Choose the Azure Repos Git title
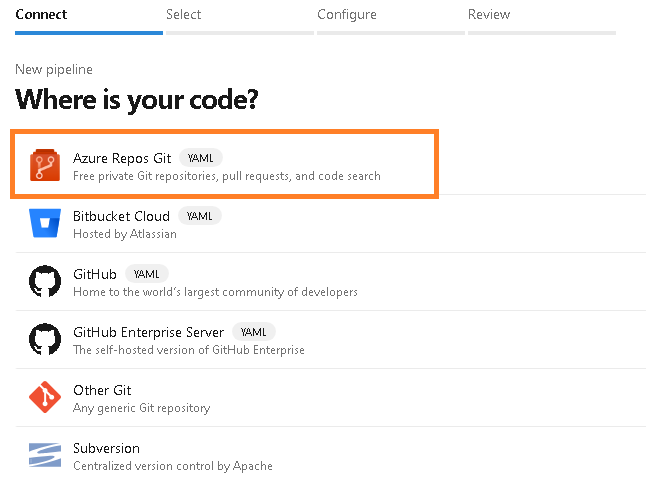 point(122,158)
